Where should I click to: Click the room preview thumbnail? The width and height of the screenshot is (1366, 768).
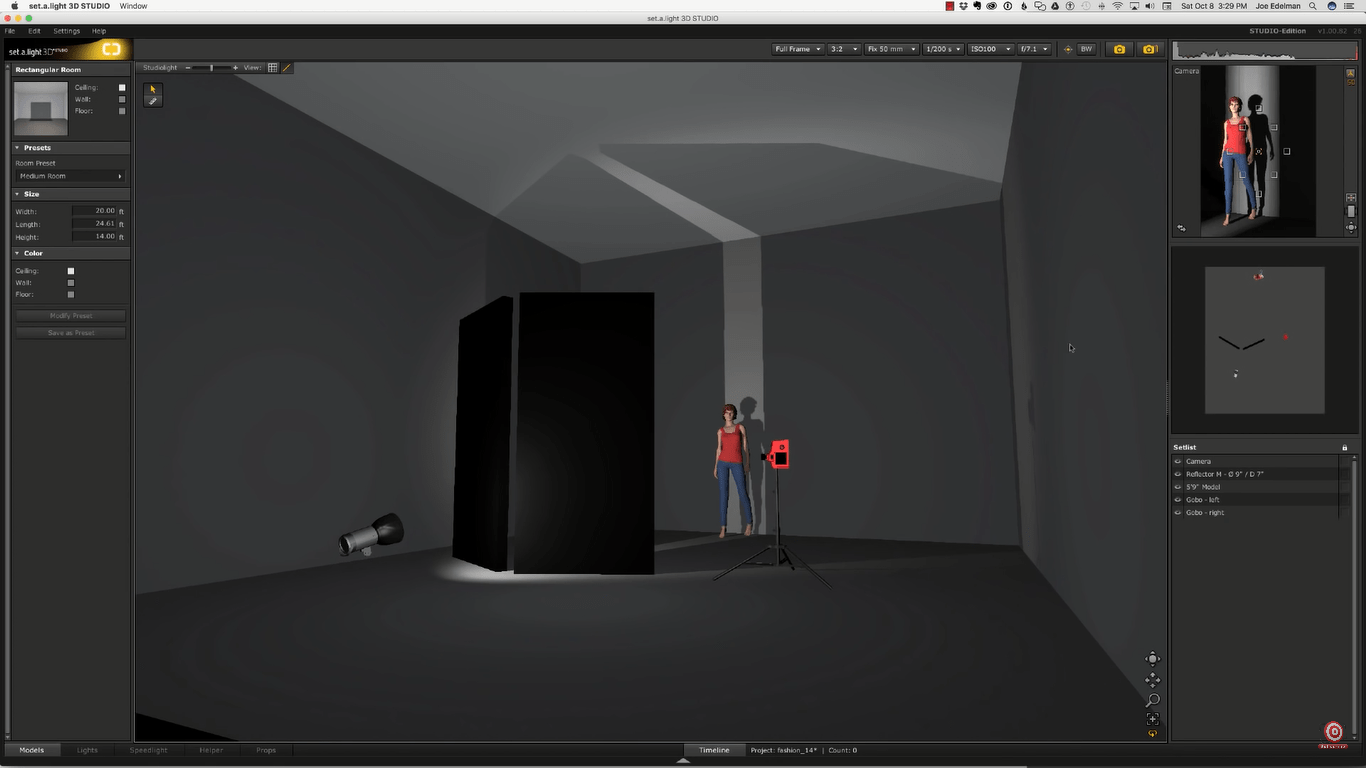tap(41, 109)
